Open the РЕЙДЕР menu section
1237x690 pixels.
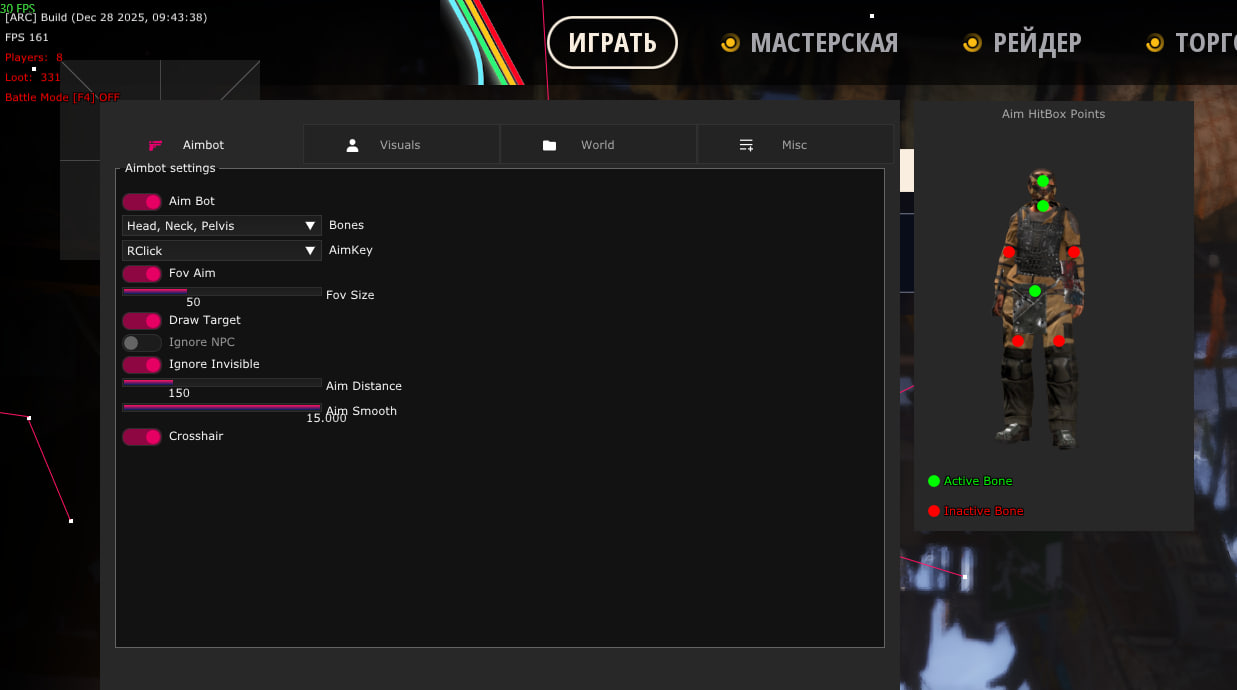tap(1036, 43)
